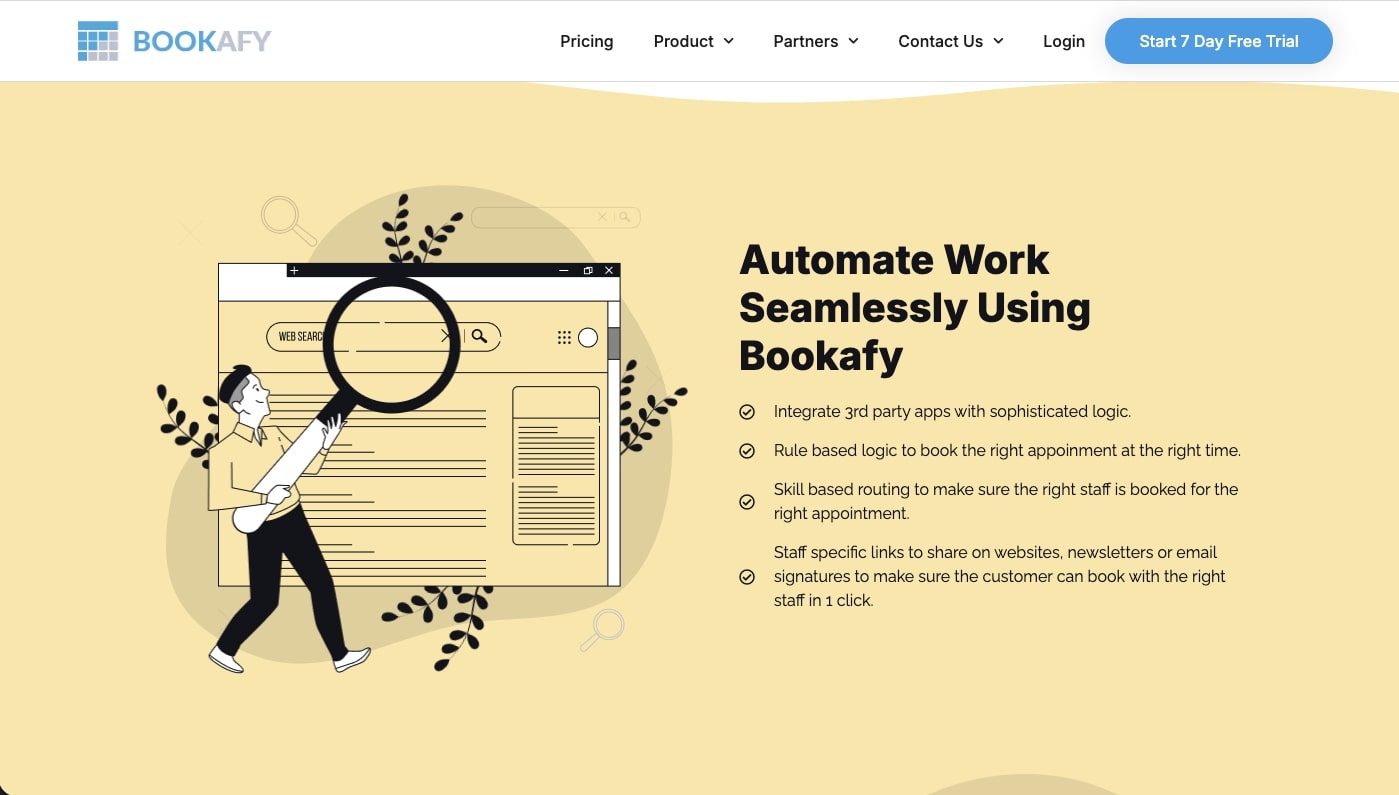Click the checkmark beside "Rule based logic" bullet
This screenshot has width=1399, height=795.
pyautogui.click(x=747, y=451)
